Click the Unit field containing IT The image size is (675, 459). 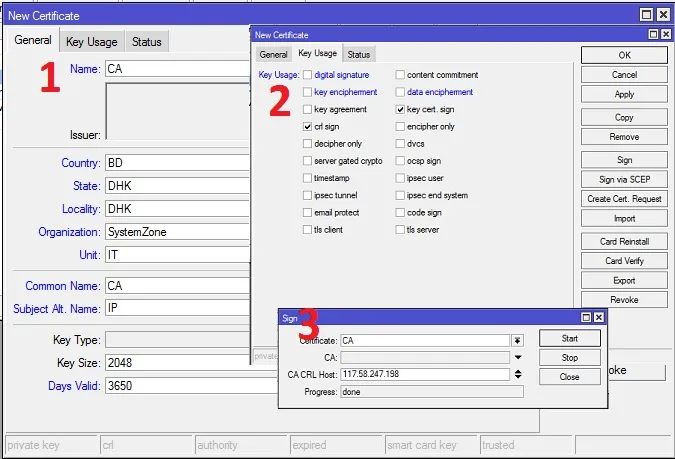click(177, 255)
